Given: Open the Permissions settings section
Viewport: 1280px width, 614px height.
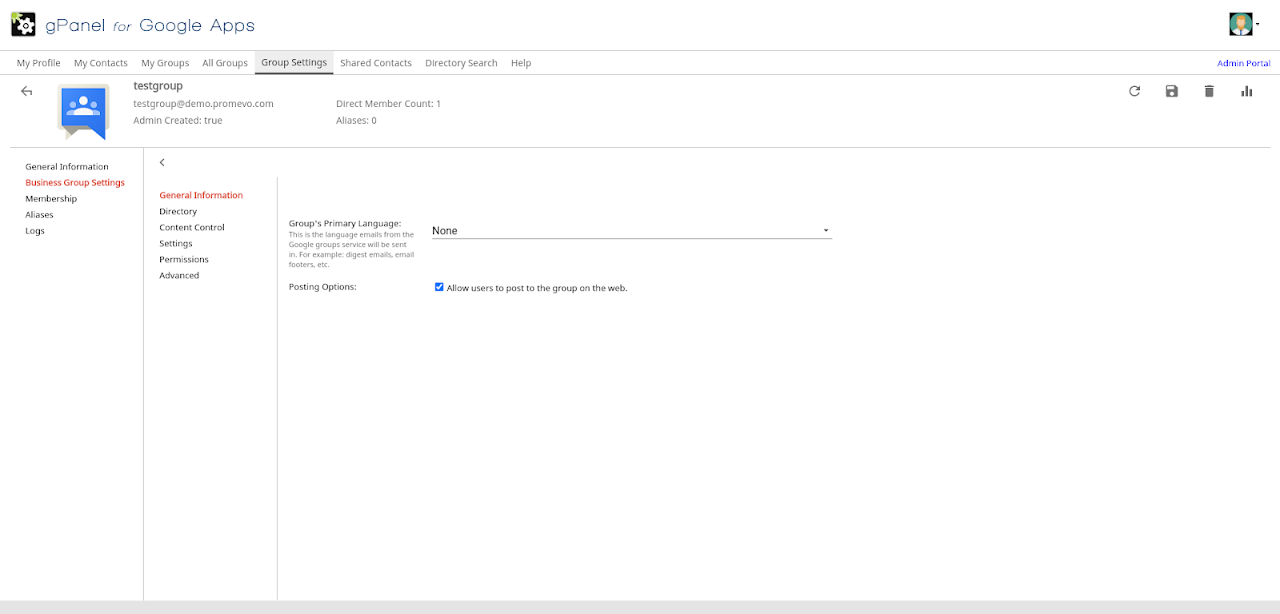Looking at the screenshot, I should coord(184,260).
